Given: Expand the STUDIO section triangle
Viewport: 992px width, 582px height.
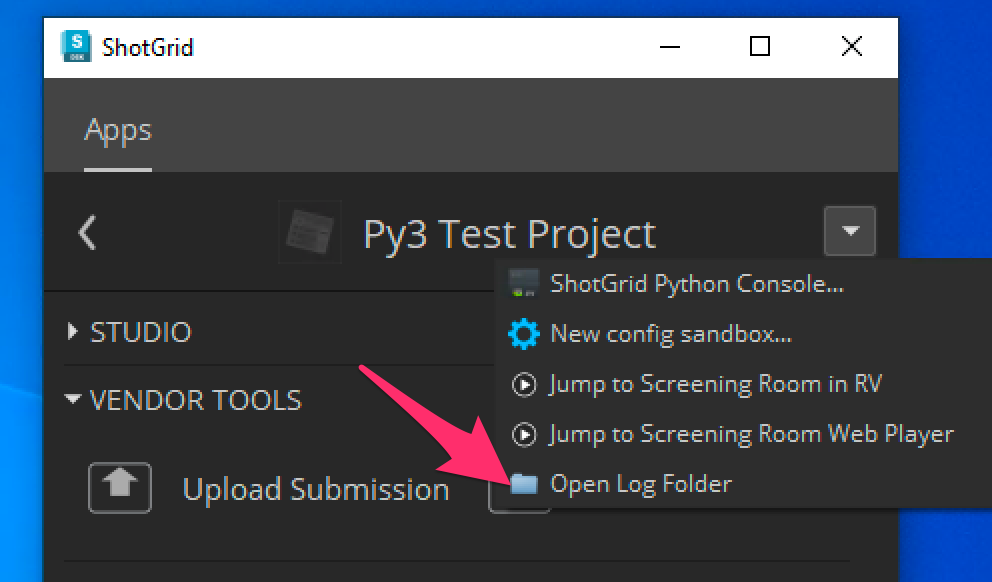Looking at the screenshot, I should [73, 331].
